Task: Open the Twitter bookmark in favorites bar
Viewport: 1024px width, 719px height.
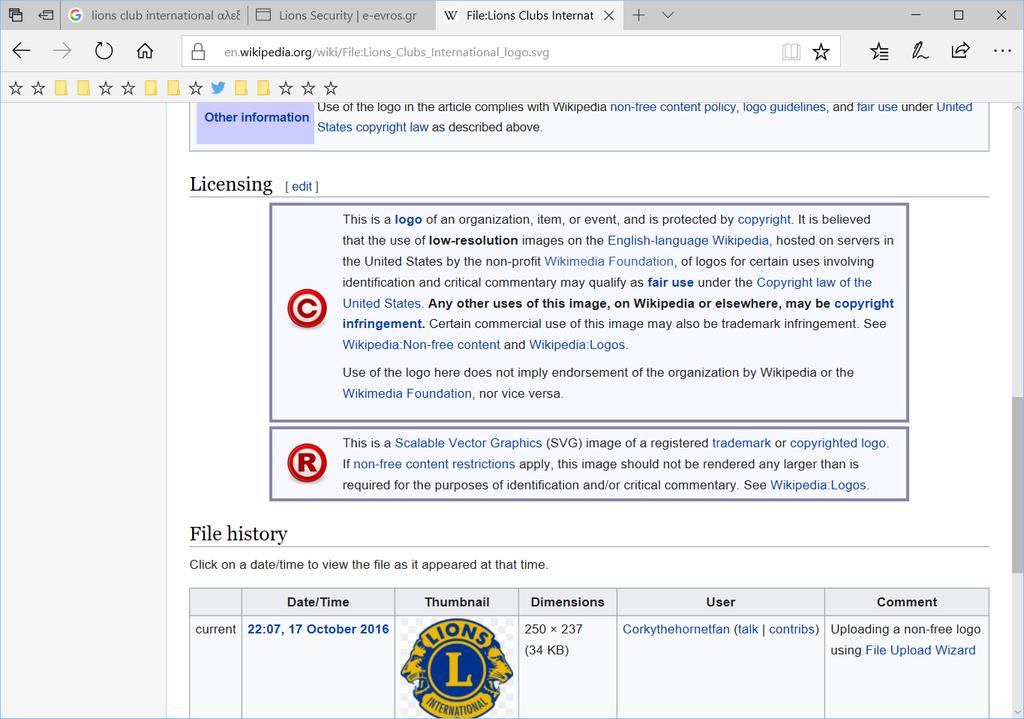Action: pos(218,88)
